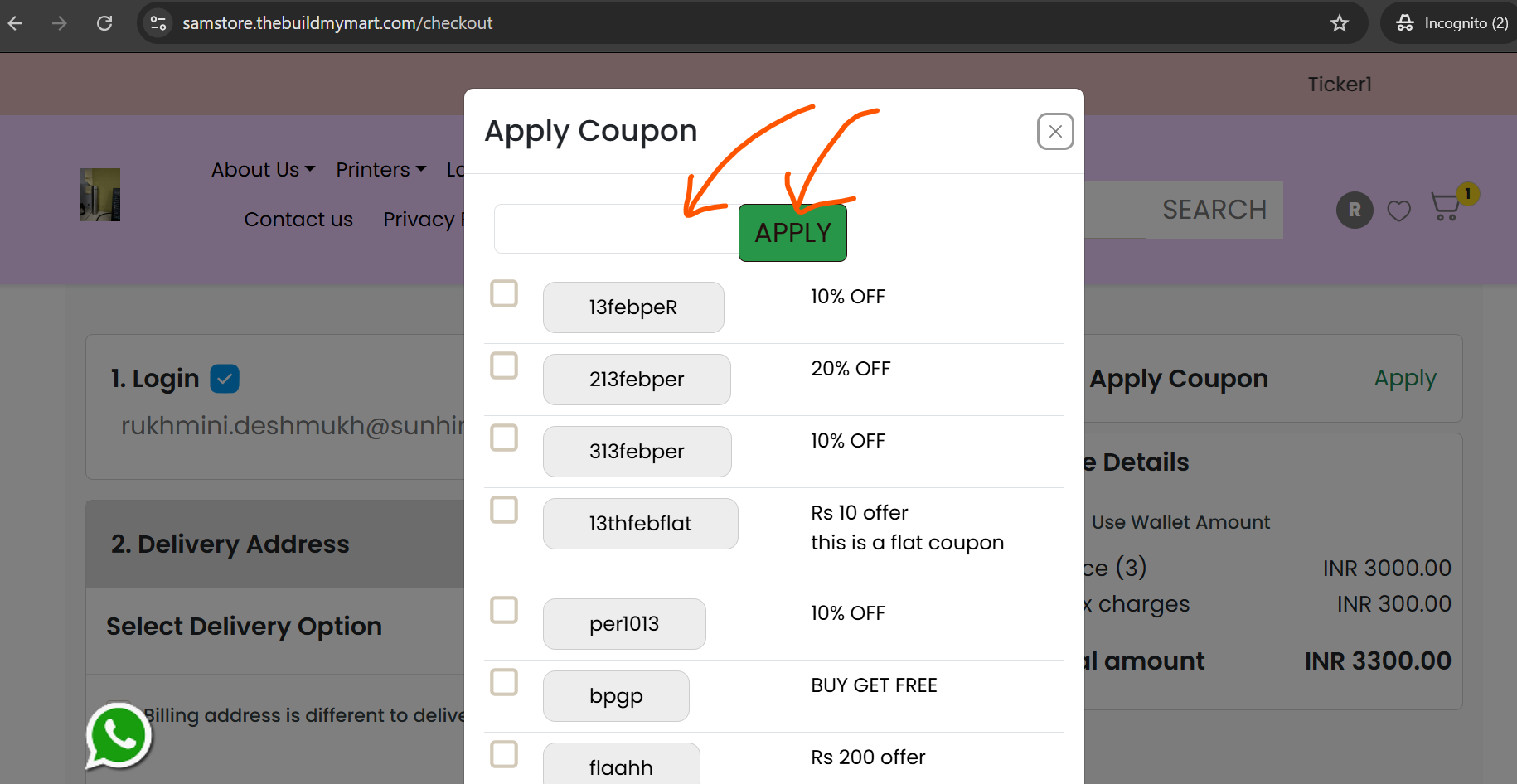1517x784 pixels.
Task: Click the coupon code input field
Action: (617, 229)
